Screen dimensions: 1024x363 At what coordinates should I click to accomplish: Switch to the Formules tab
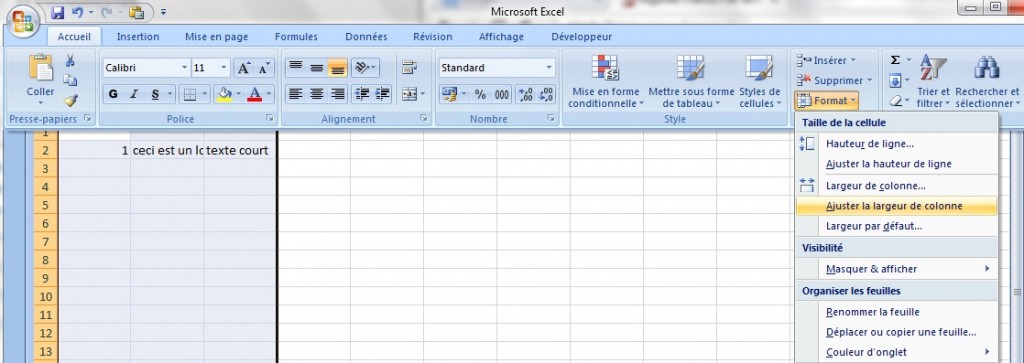pos(296,37)
